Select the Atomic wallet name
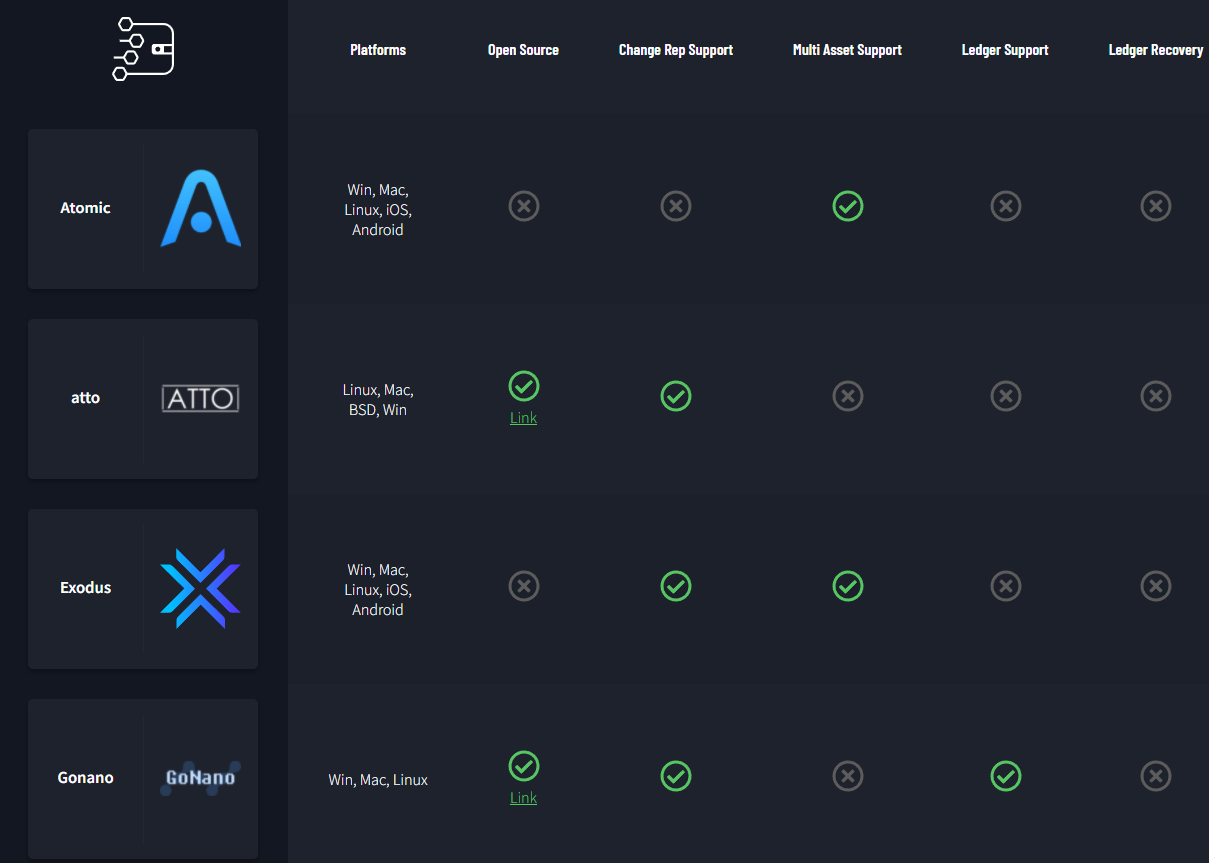The height and width of the screenshot is (863, 1209). click(x=85, y=208)
